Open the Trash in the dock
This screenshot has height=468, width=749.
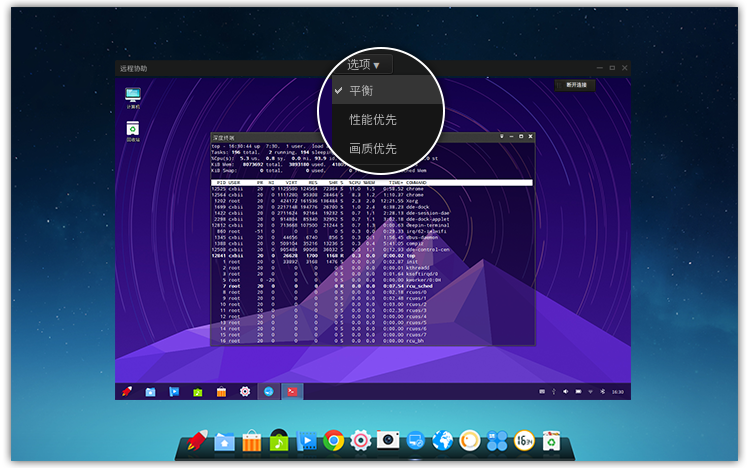tap(551, 441)
